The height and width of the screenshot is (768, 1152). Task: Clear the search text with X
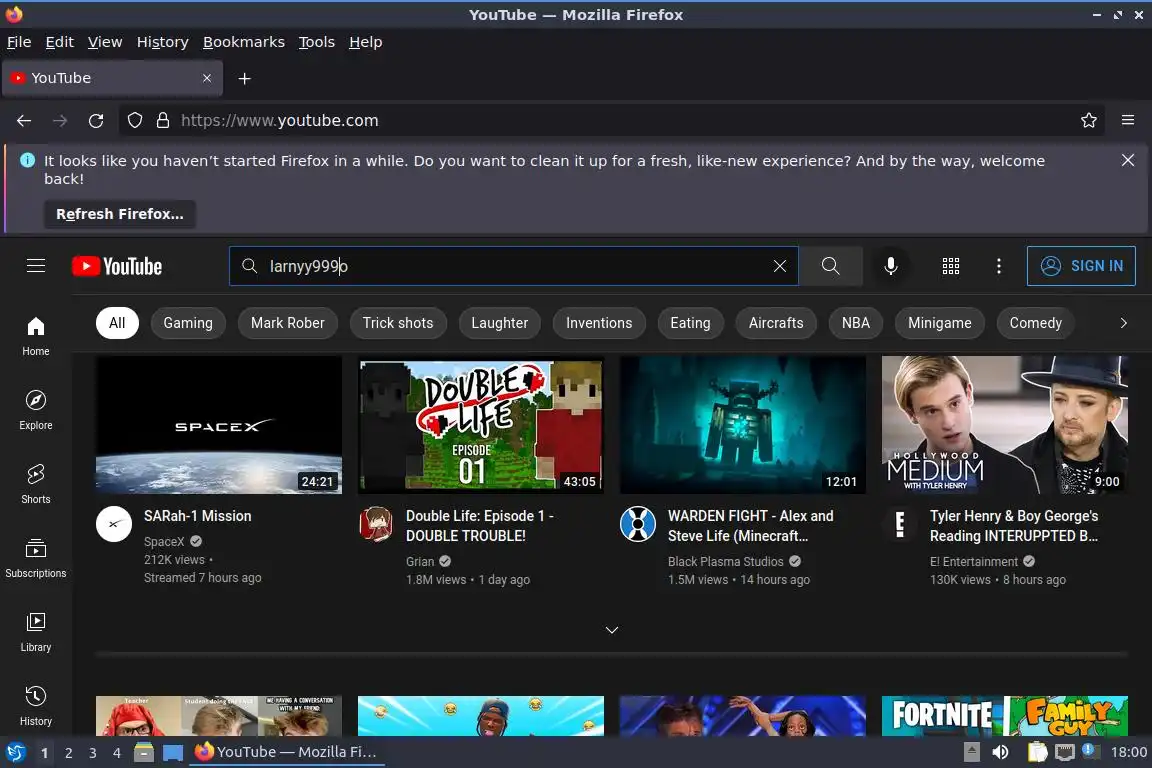(x=780, y=266)
